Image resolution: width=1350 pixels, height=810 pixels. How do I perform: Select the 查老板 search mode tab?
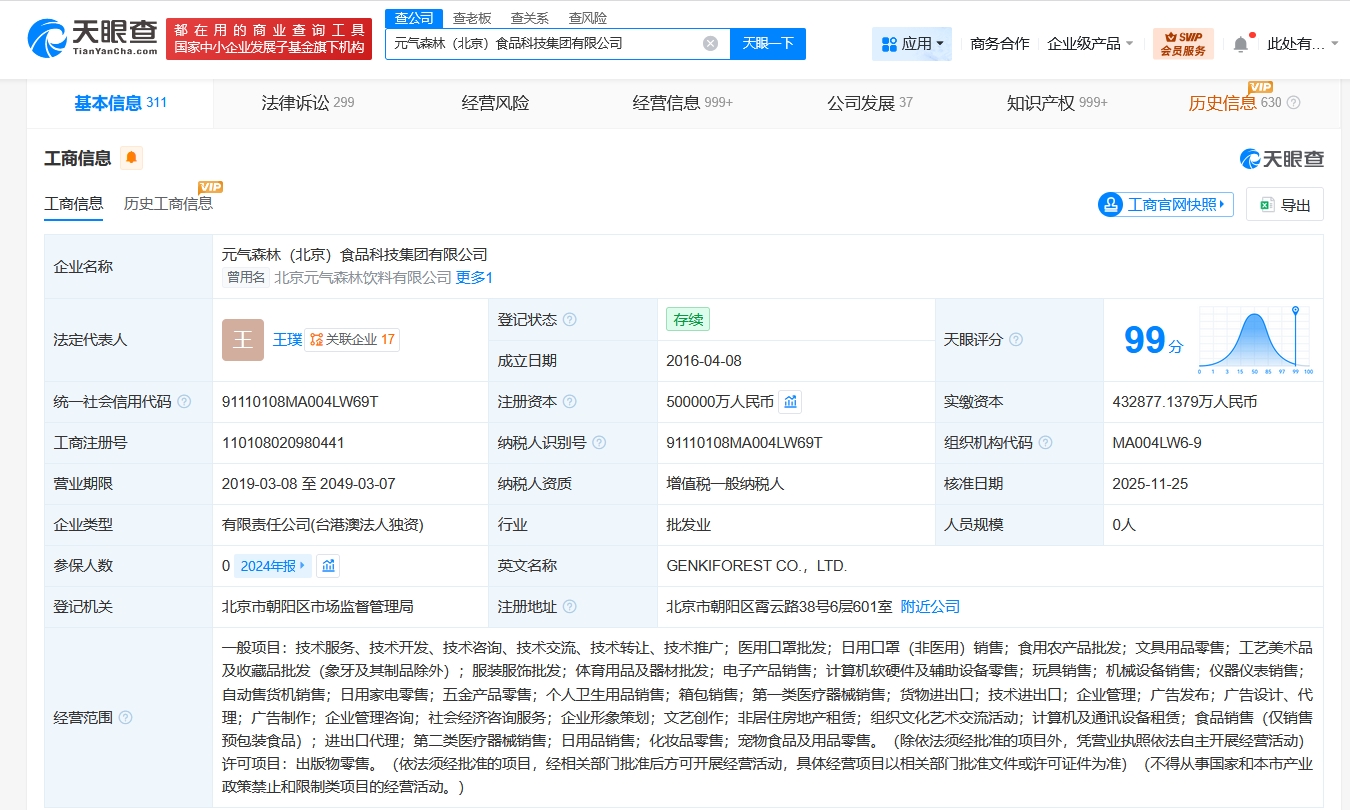click(x=472, y=18)
